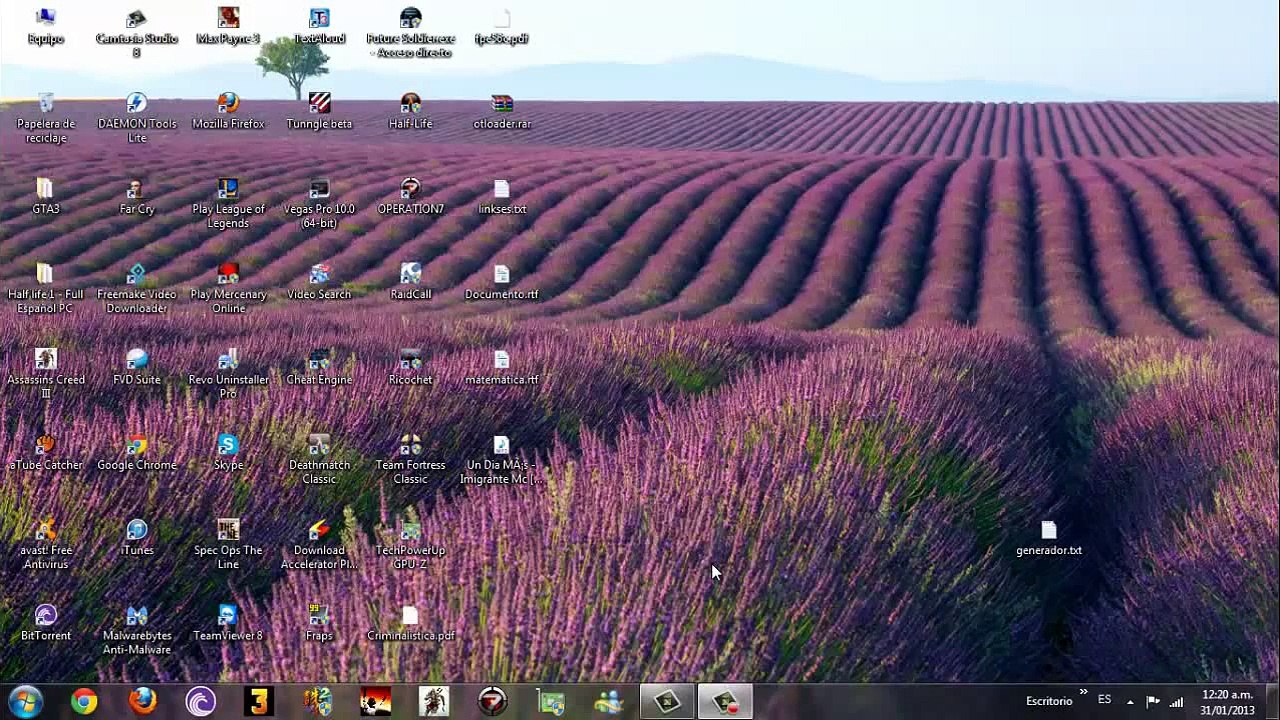Screen dimensions: 1280x720
Task: Expand the Escritorio toolbar chevron
Action: point(1083,694)
